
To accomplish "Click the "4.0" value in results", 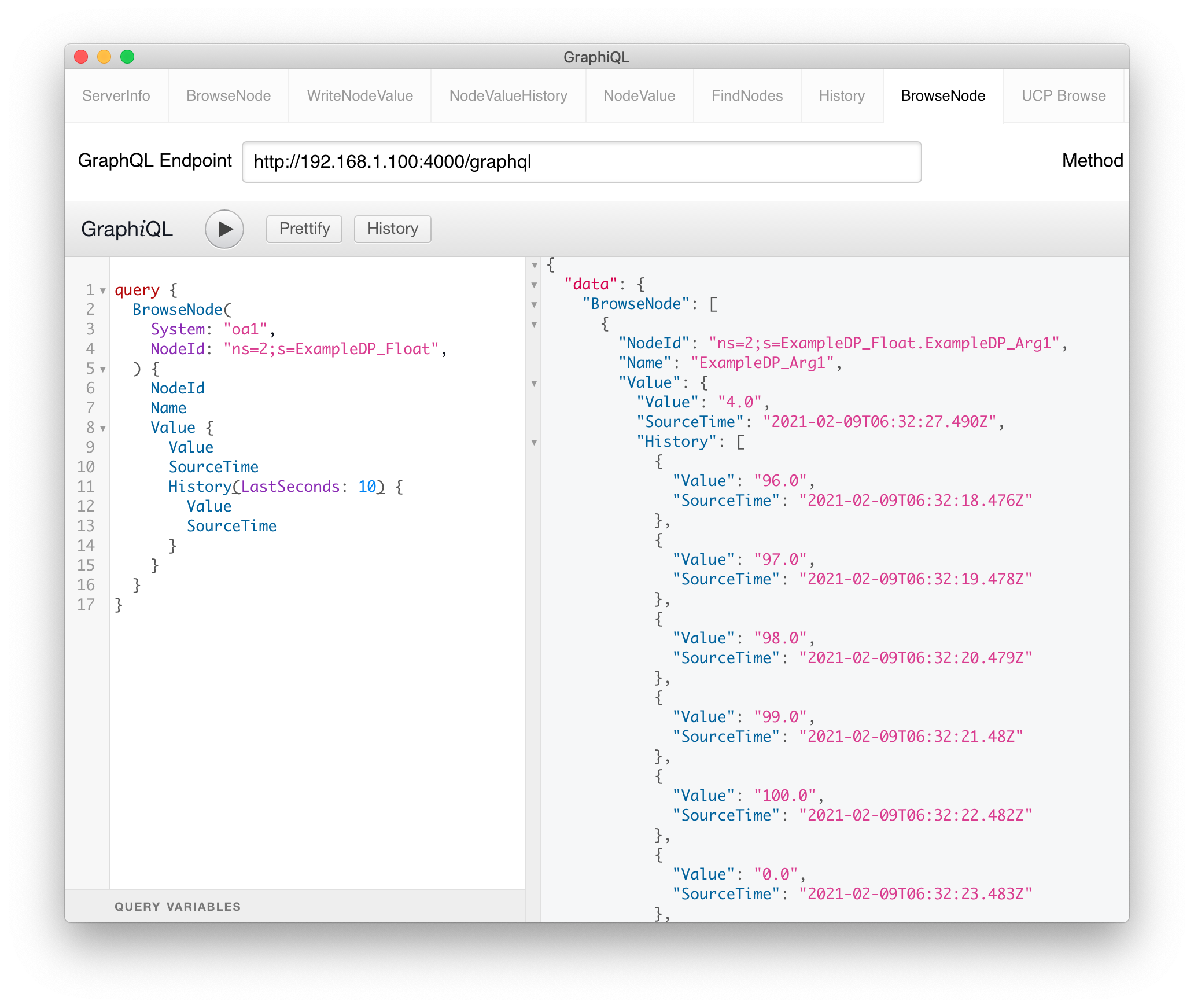I will pos(740,402).
